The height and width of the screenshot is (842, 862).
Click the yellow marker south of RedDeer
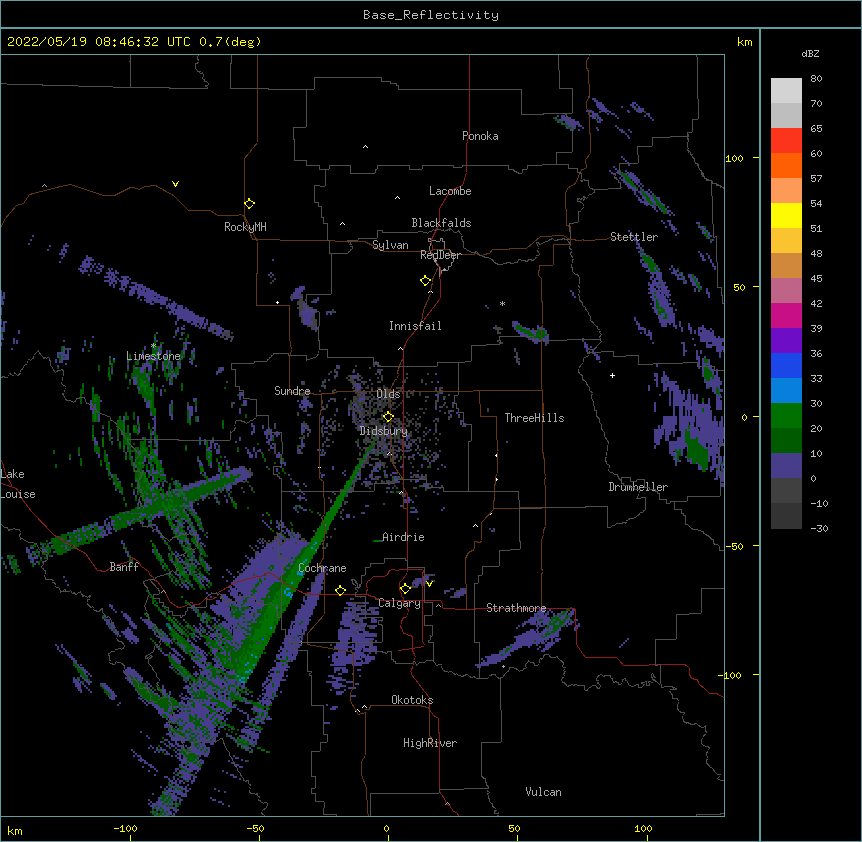point(425,280)
